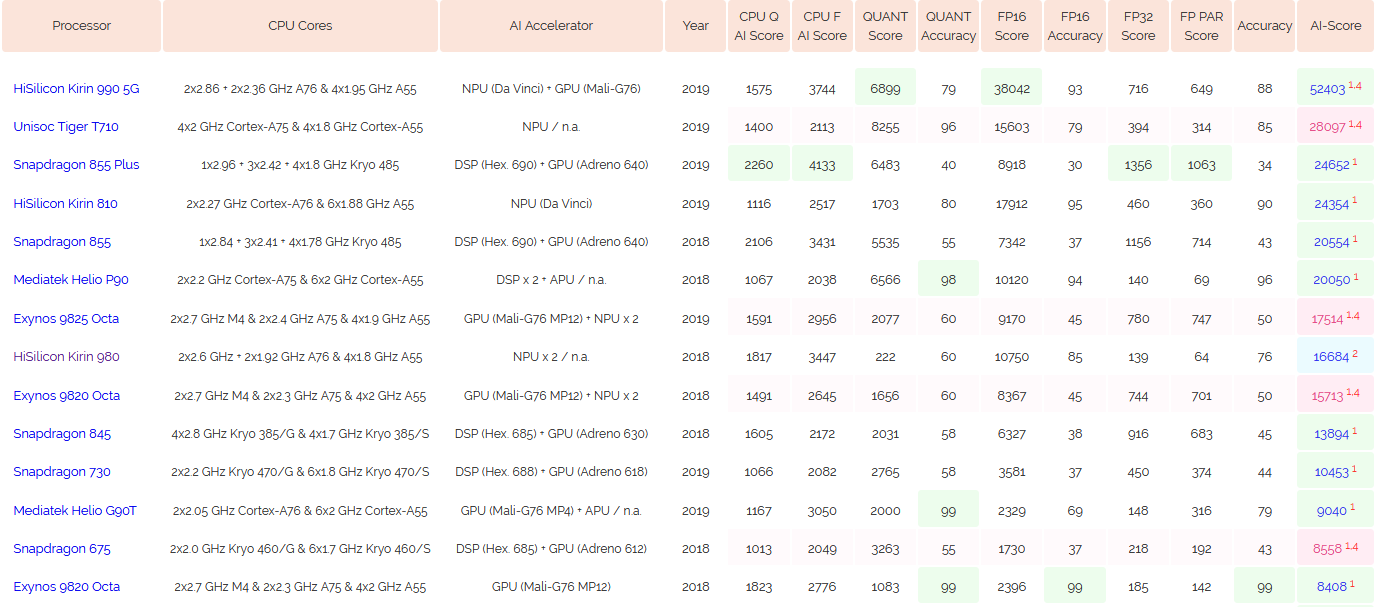This screenshot has height=607, width=1377.
Task: Click the 52403 AI-Score value
Action: [1327, 89]
